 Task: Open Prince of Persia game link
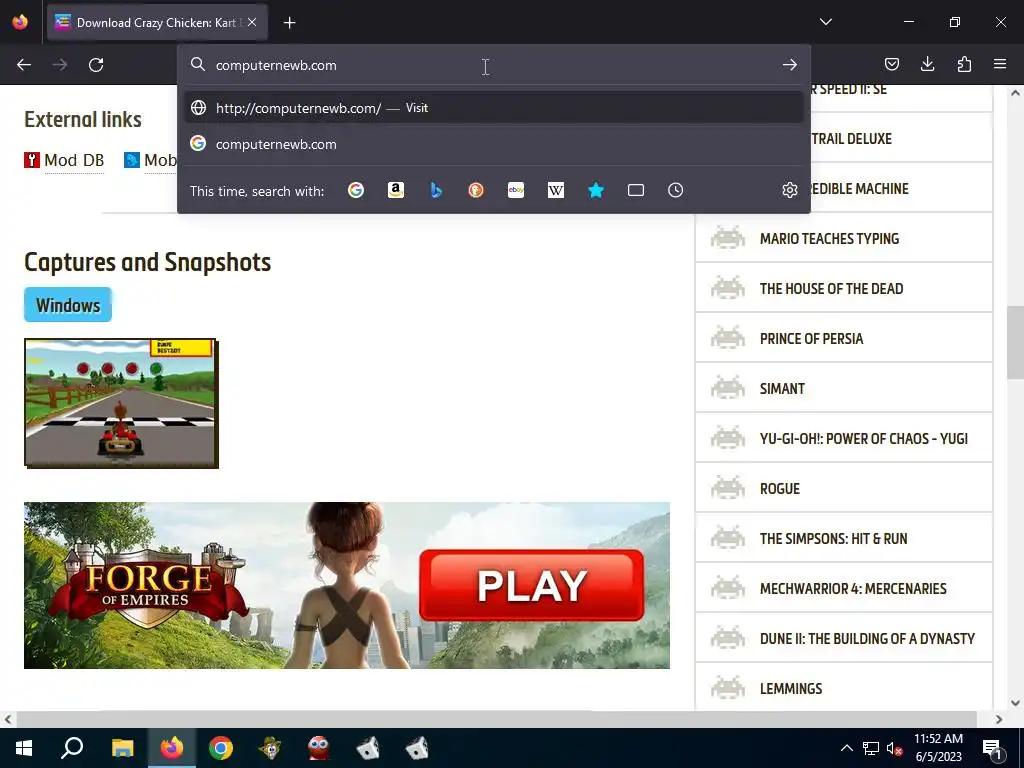(811, 338)
